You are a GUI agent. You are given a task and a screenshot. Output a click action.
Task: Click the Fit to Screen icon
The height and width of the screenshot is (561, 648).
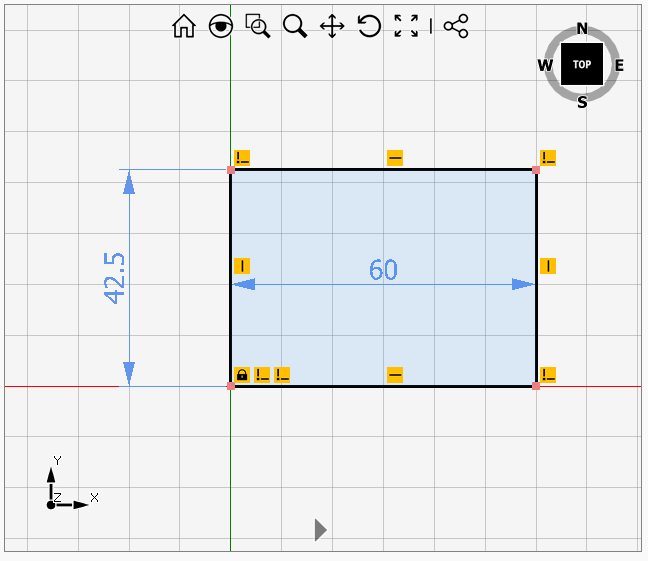[x=406, y=27]
